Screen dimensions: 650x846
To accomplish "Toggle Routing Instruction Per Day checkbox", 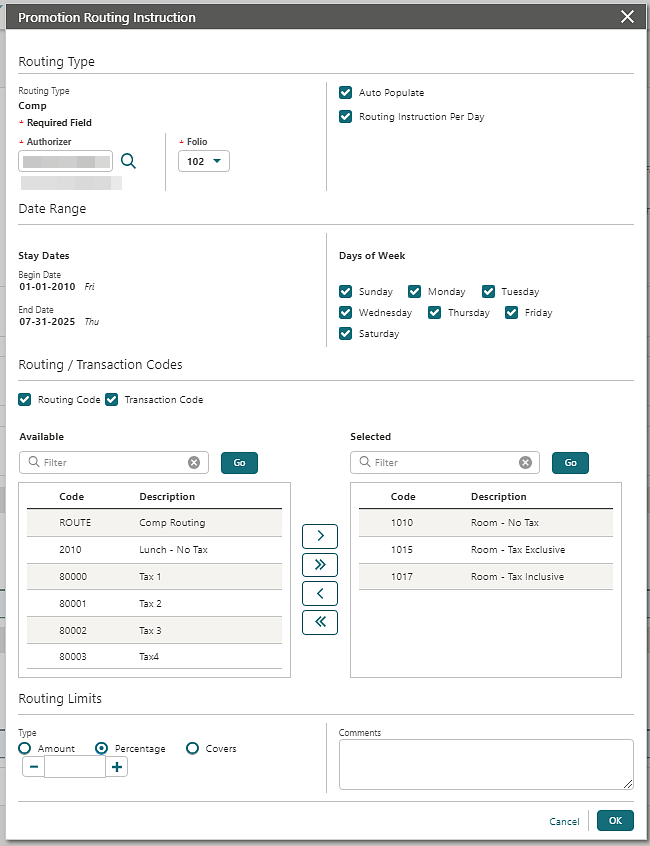I will (346, 117).
